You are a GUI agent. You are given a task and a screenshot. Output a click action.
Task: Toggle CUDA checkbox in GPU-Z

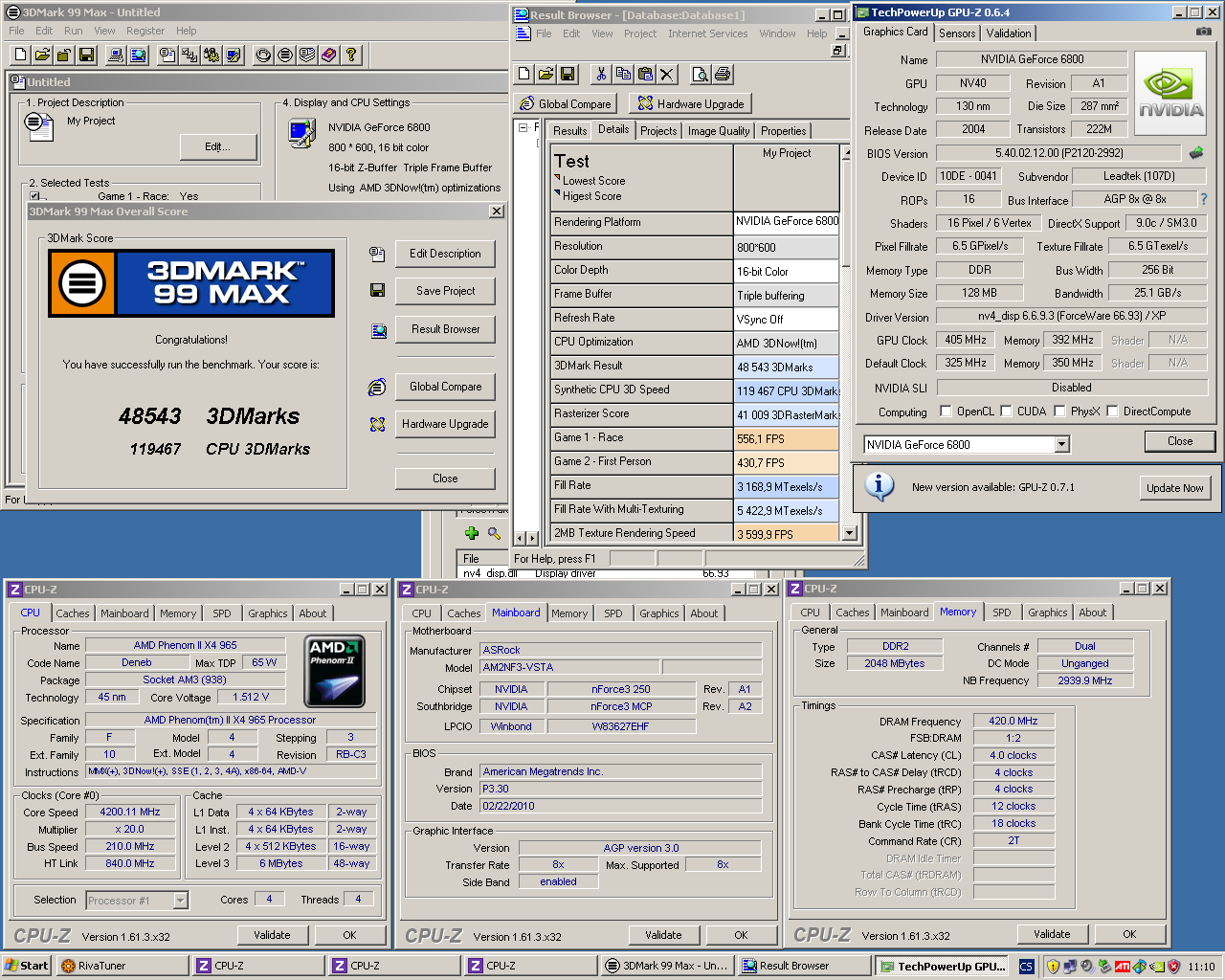coord(1006,412)
